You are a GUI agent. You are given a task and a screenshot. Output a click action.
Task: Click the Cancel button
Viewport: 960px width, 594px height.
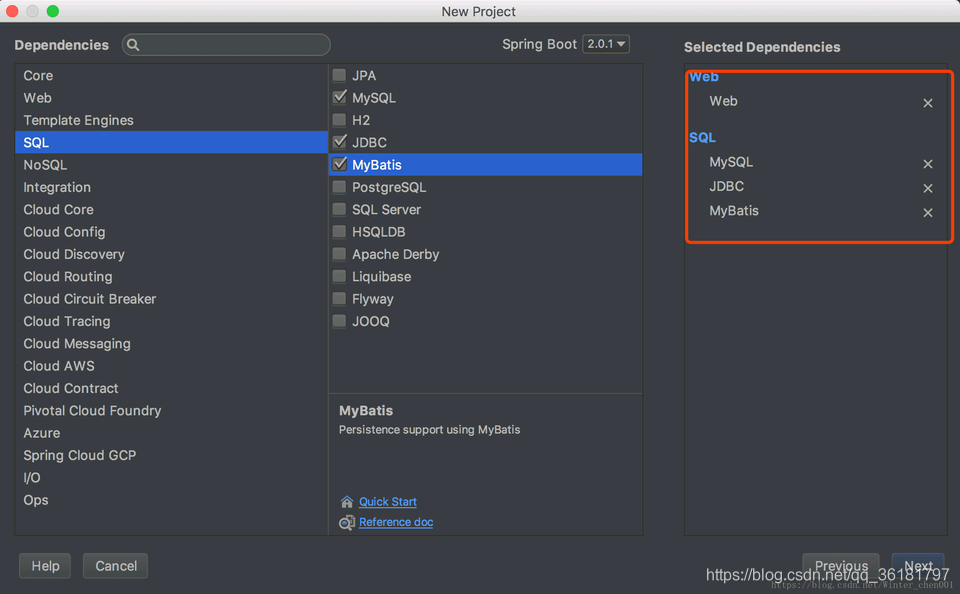coord(116,566)
